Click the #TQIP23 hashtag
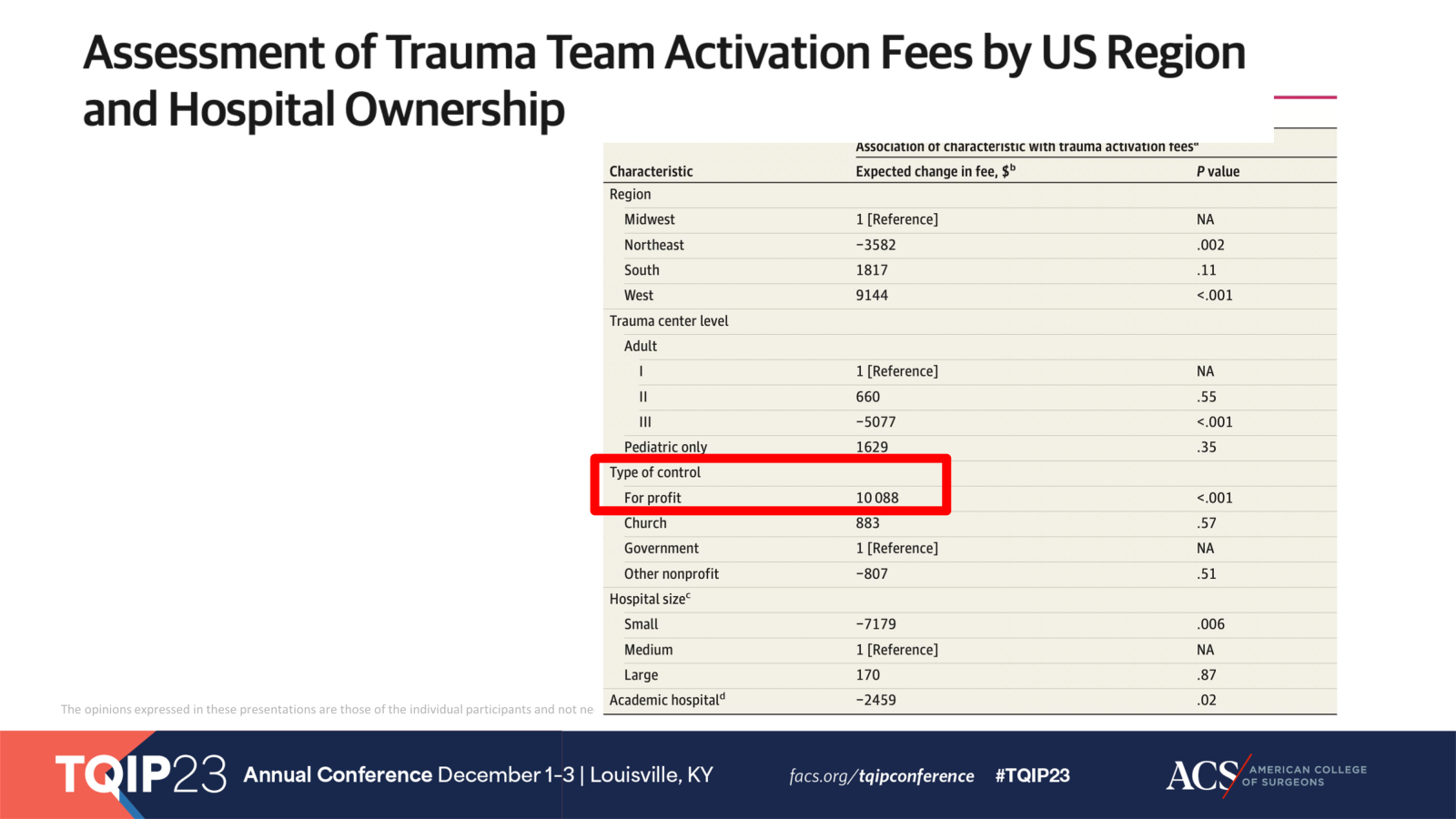1456x819 pixels. tap(1032, 776)
